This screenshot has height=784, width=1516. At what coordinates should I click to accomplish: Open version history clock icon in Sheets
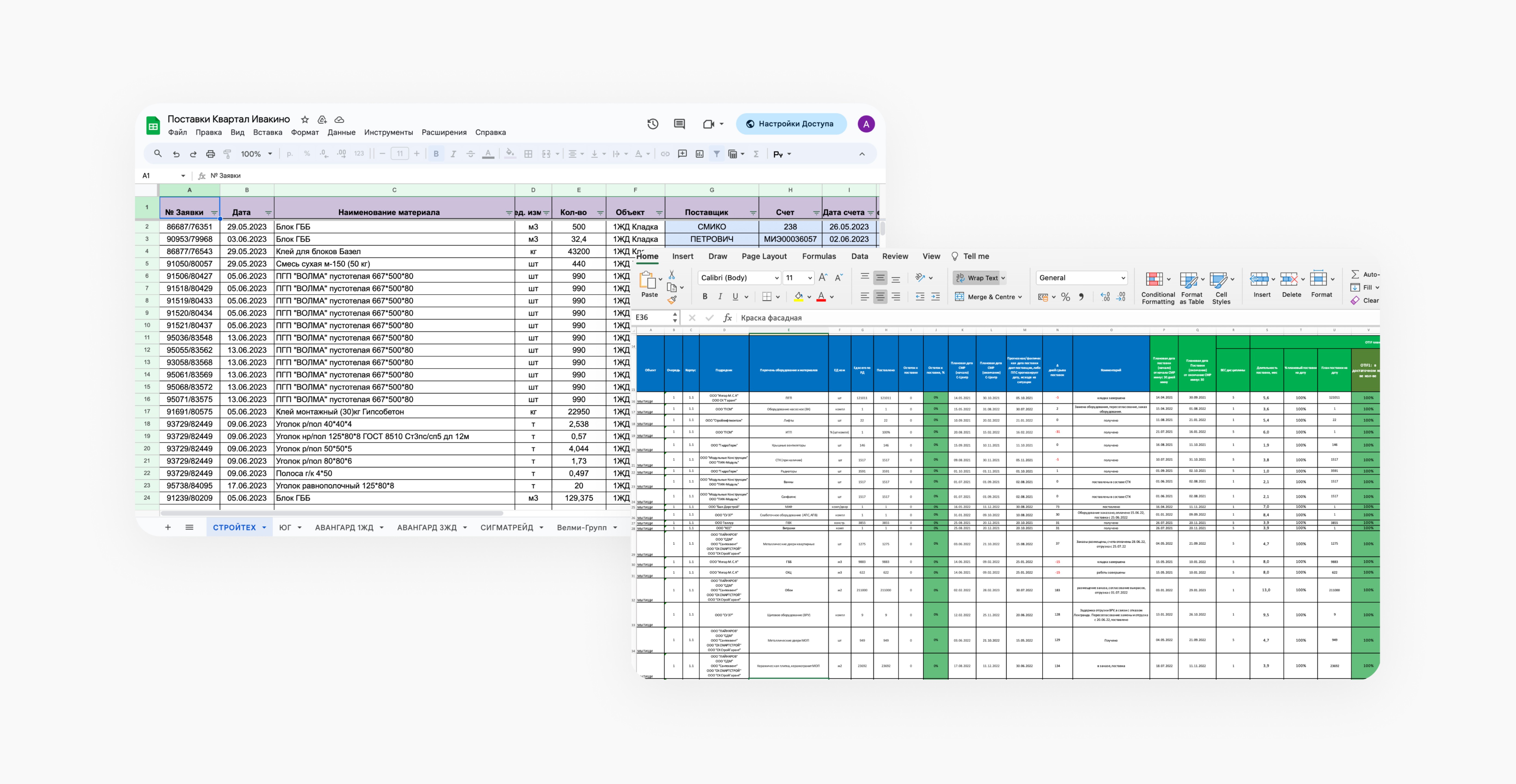(x=653, y=124)
